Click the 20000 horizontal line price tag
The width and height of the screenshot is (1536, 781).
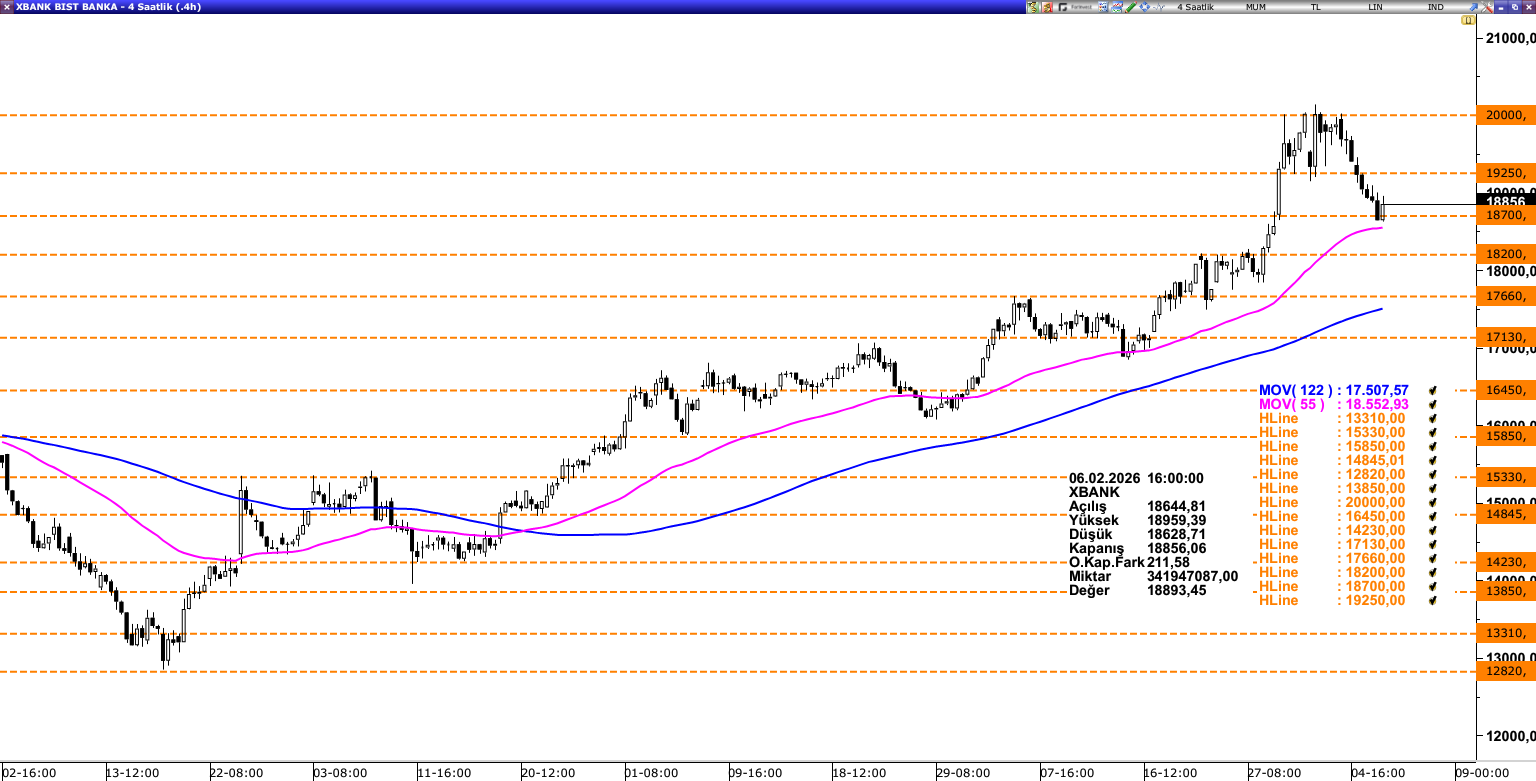pyautogui.click(x=1505, y=115)
